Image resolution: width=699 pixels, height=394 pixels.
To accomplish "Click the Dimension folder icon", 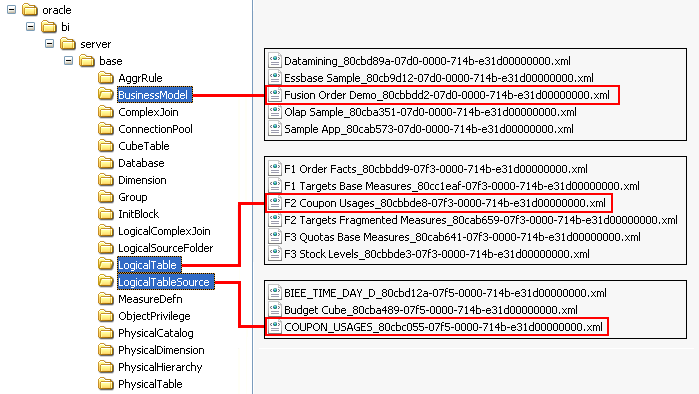I will [106, 180].
